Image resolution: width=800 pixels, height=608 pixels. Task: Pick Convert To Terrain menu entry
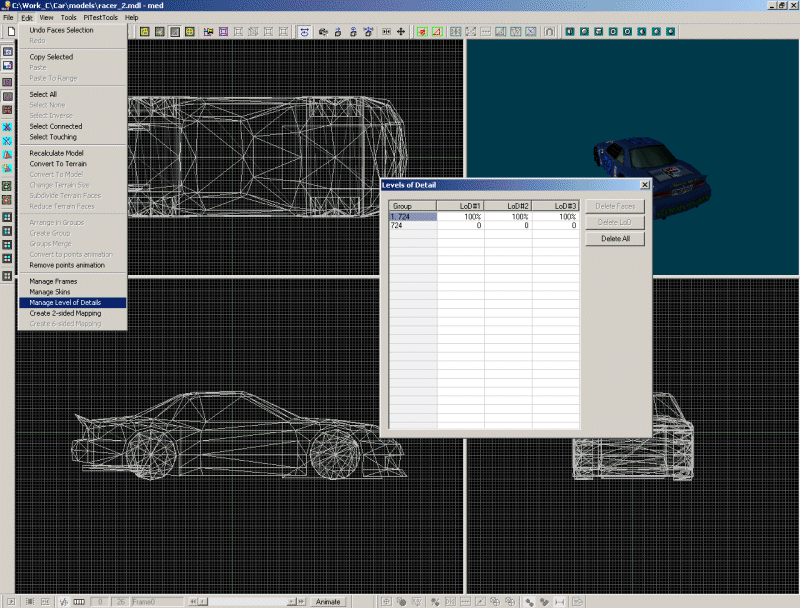point(59,163)
